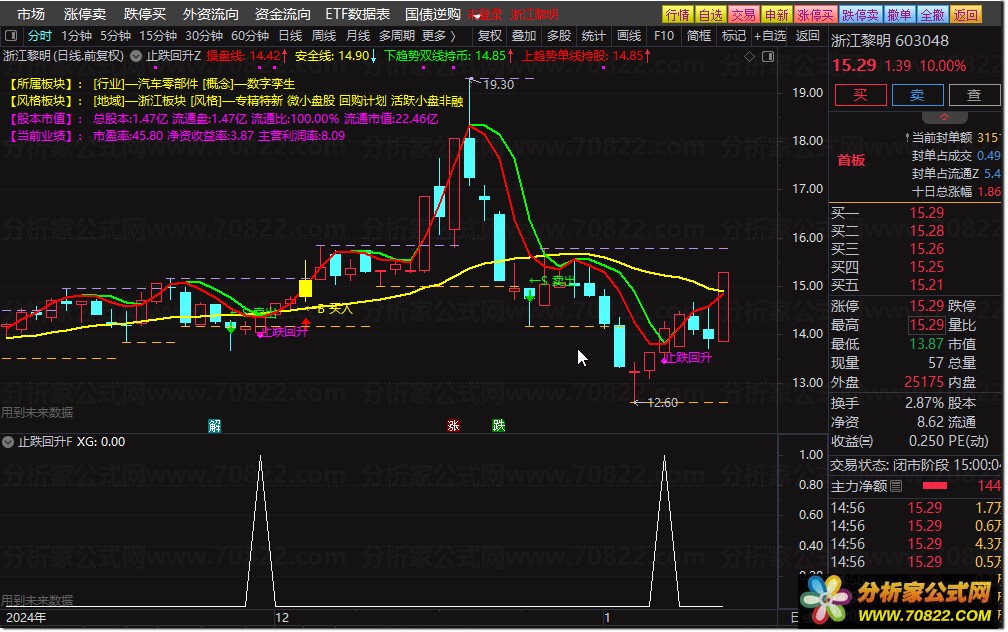Click the 首板 label
This screenshot has height=632, width=1008.
pos(850,160)
